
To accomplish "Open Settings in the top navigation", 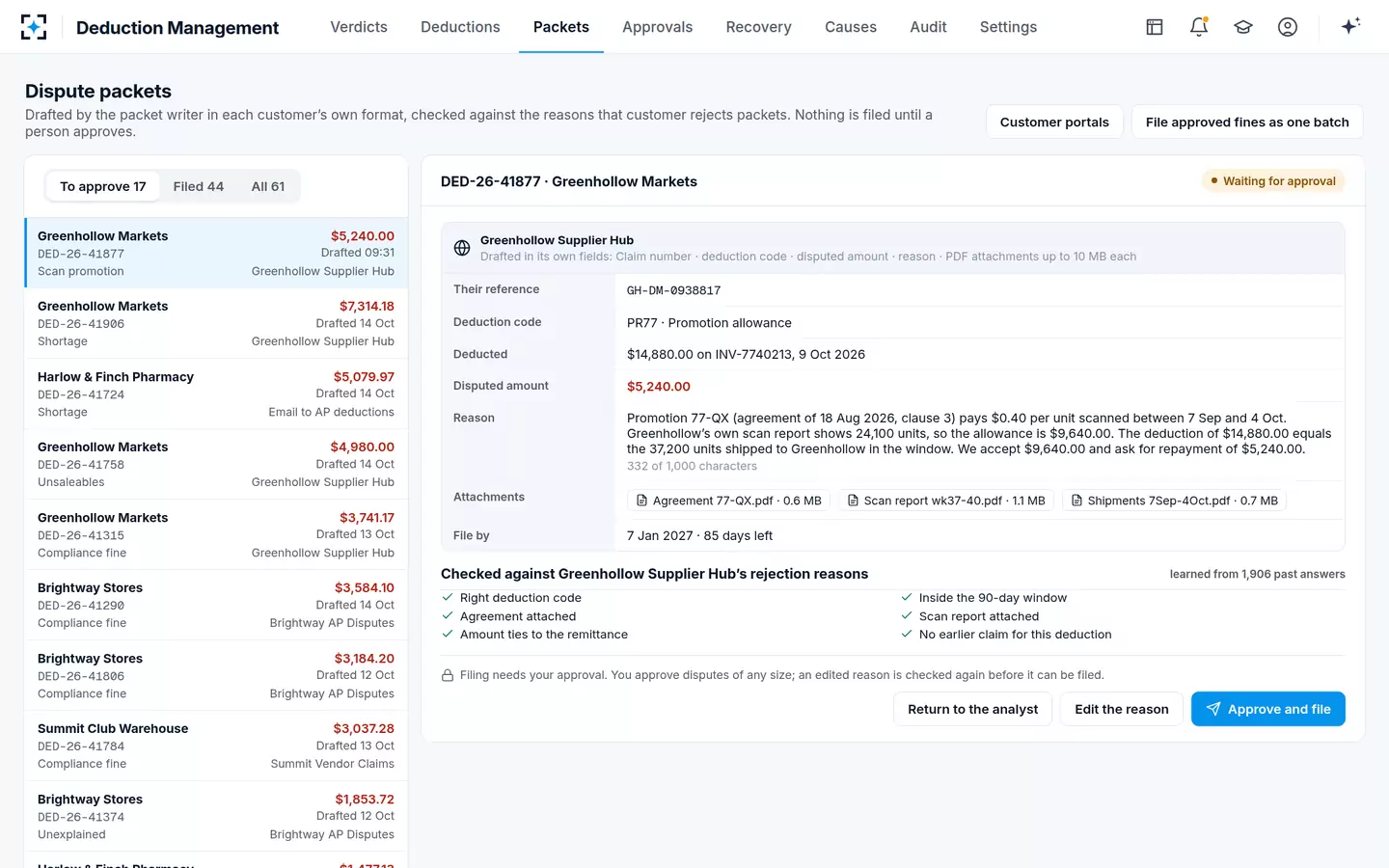I will point(1008,27).
